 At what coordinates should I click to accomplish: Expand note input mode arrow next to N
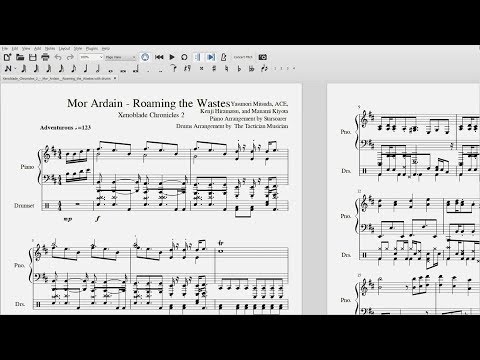[15, 69]
